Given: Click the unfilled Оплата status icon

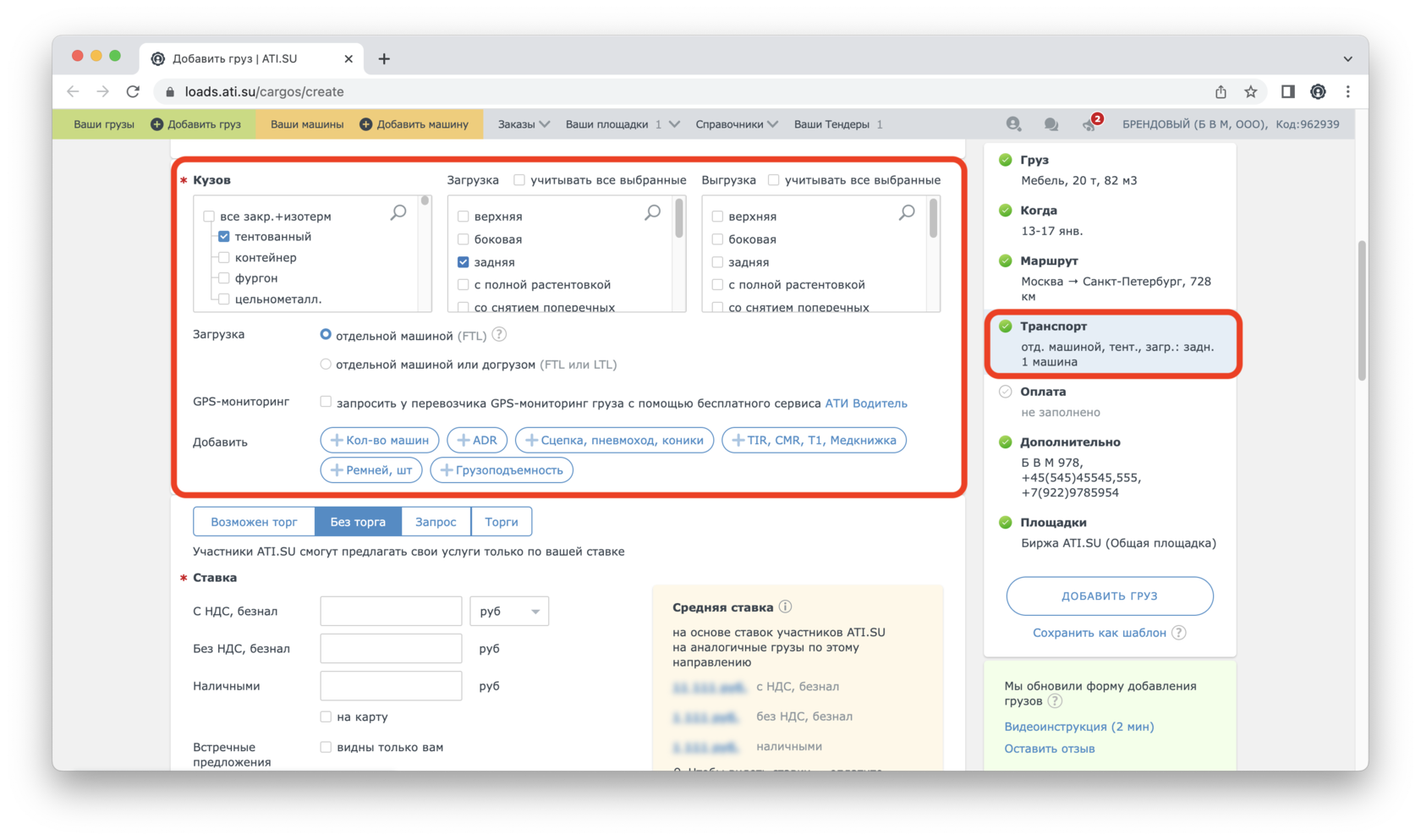Looking at the screenshot, I should 1005,392.
